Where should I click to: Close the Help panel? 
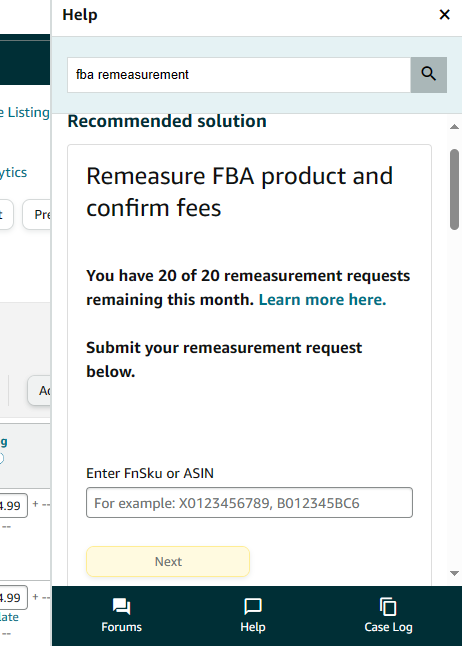(444, 15)
